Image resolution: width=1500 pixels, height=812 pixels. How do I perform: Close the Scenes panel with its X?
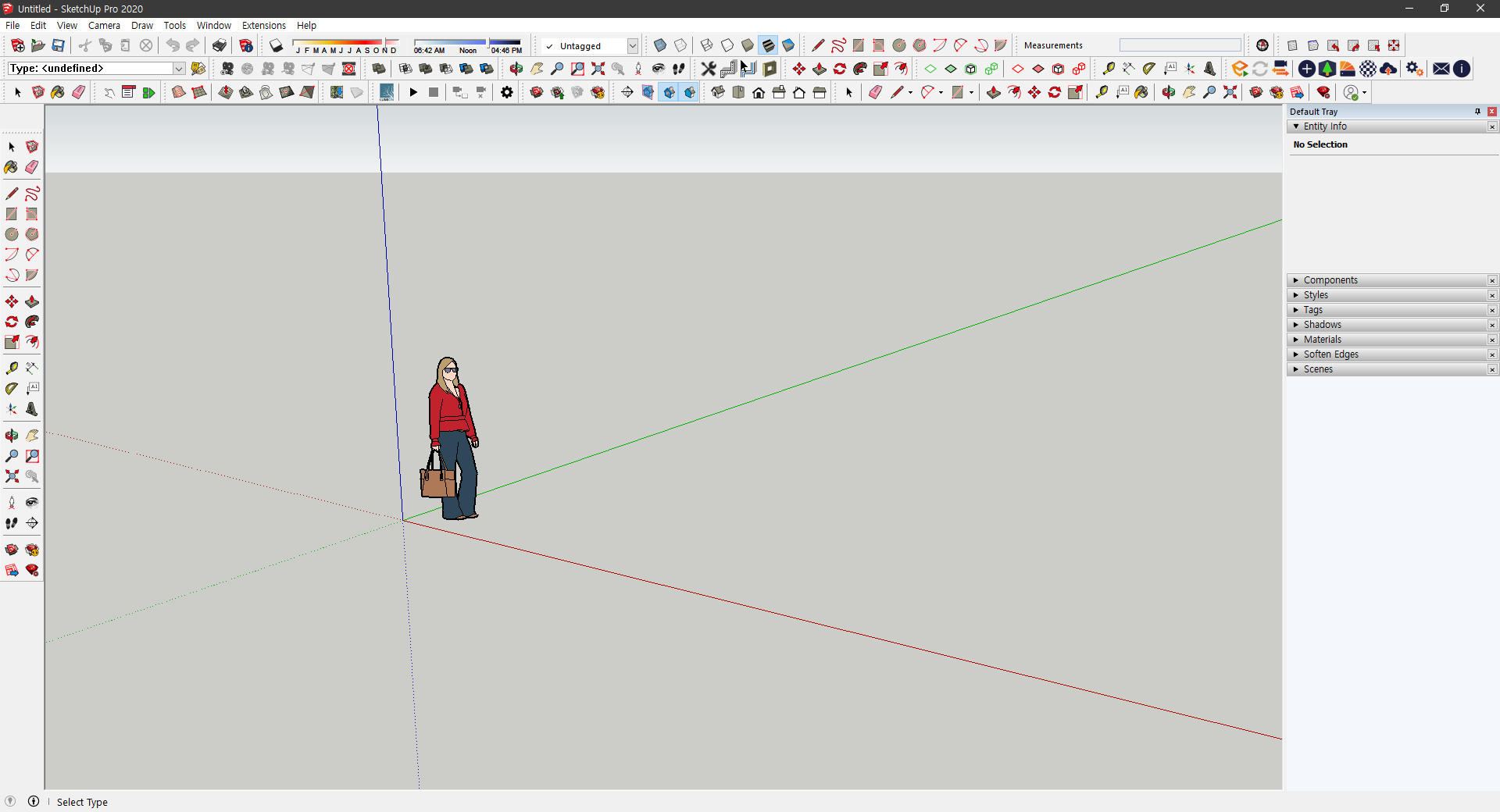pyautogui.click(x=1492, y=369)
